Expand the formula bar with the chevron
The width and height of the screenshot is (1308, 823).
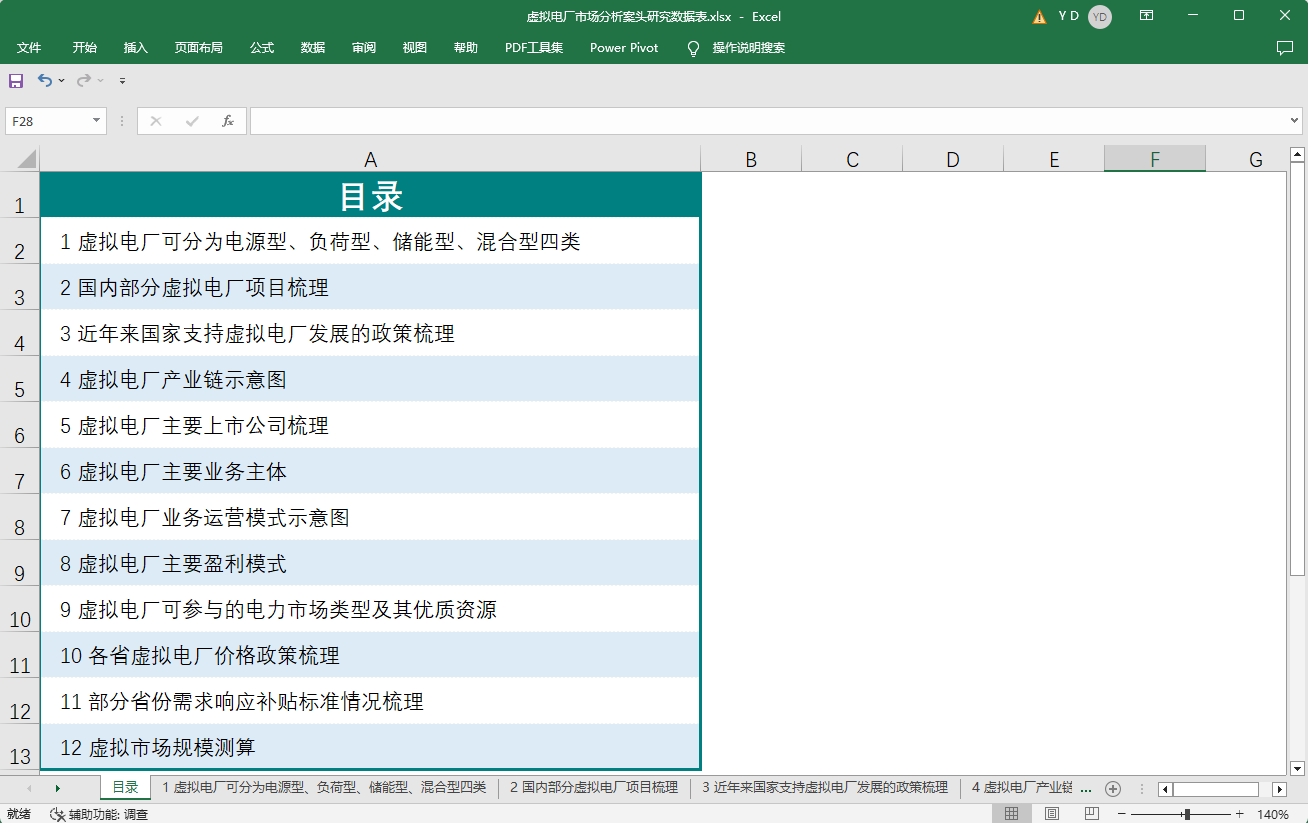click(1295, 121)
